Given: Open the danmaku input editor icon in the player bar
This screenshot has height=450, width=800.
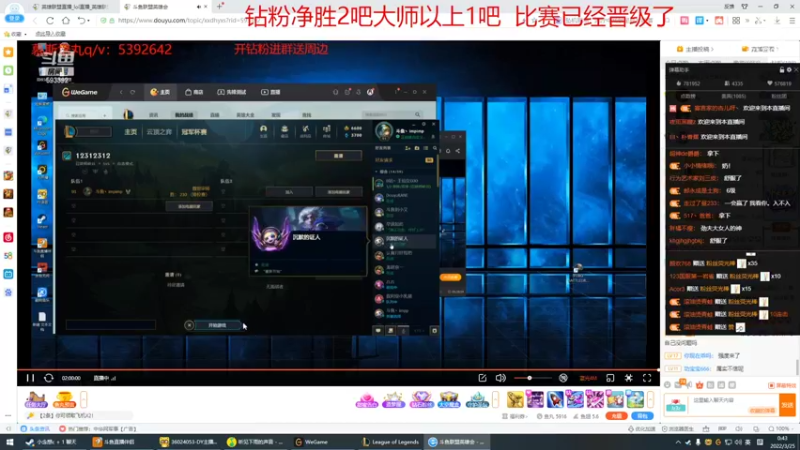Looking at the screenshot, I should [x=482, y=378].
